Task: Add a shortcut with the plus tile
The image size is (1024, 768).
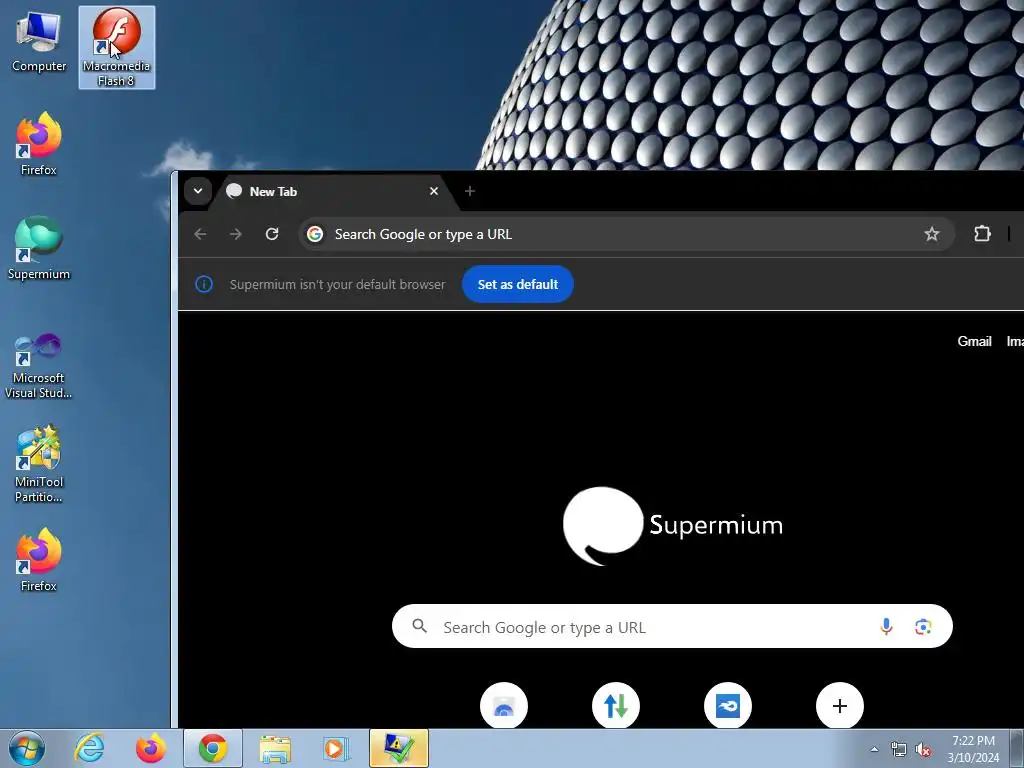Action: coord(840,706)
